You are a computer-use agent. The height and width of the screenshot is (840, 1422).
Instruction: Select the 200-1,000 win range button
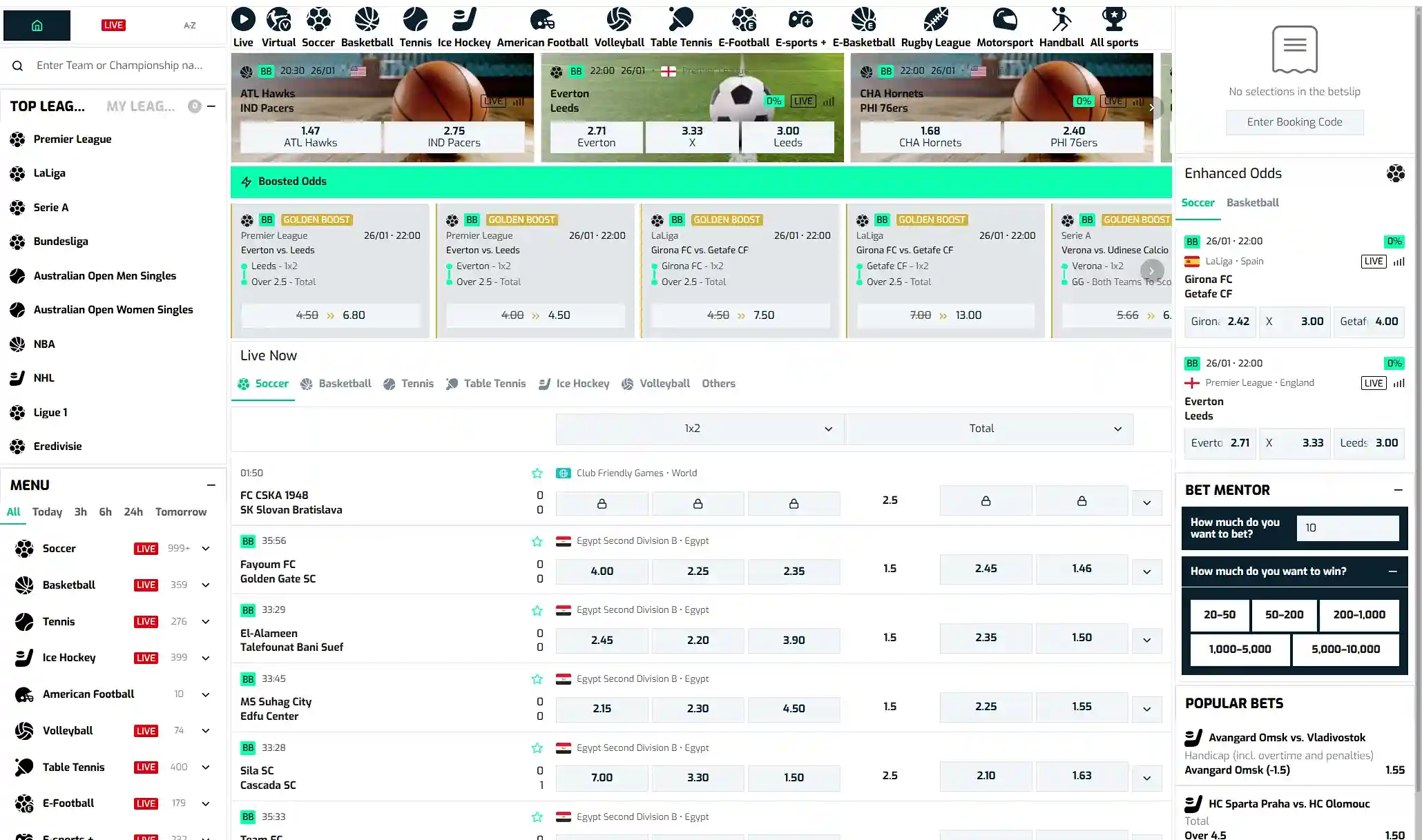click(1358, 615)
